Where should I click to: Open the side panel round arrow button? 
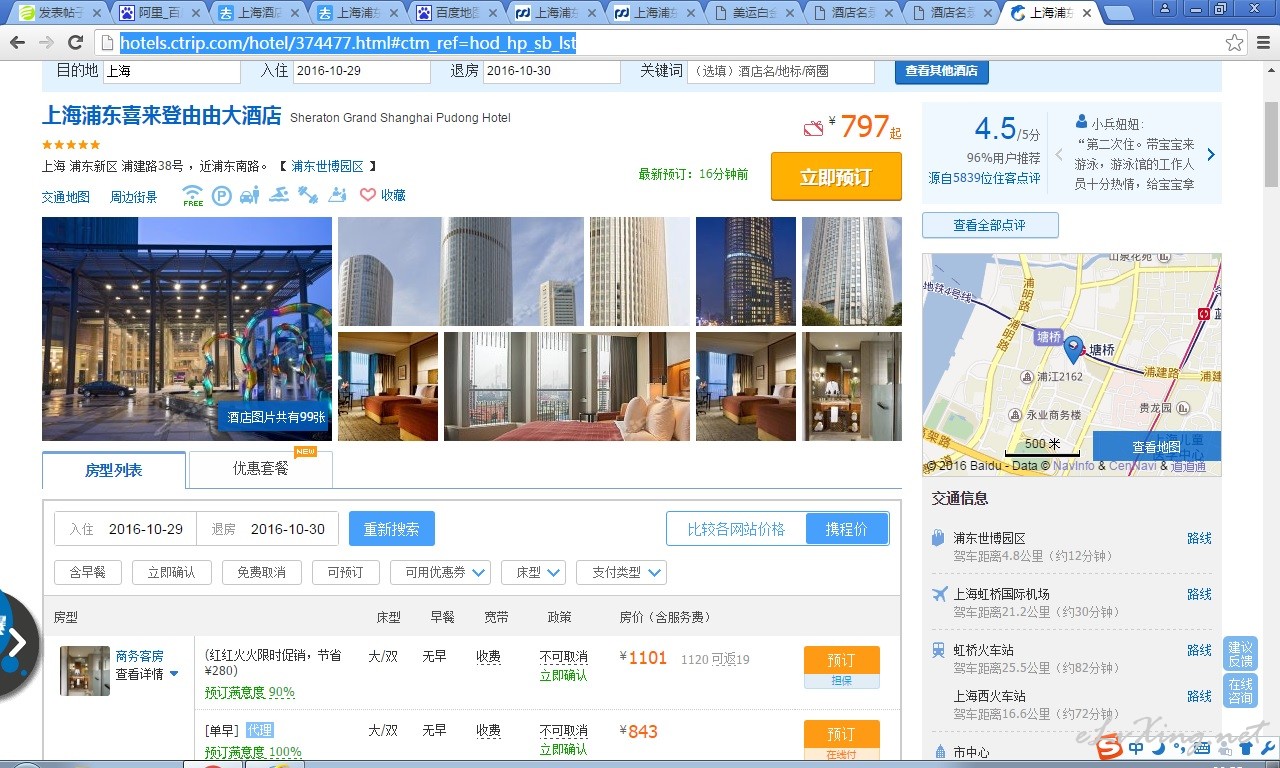14,643
